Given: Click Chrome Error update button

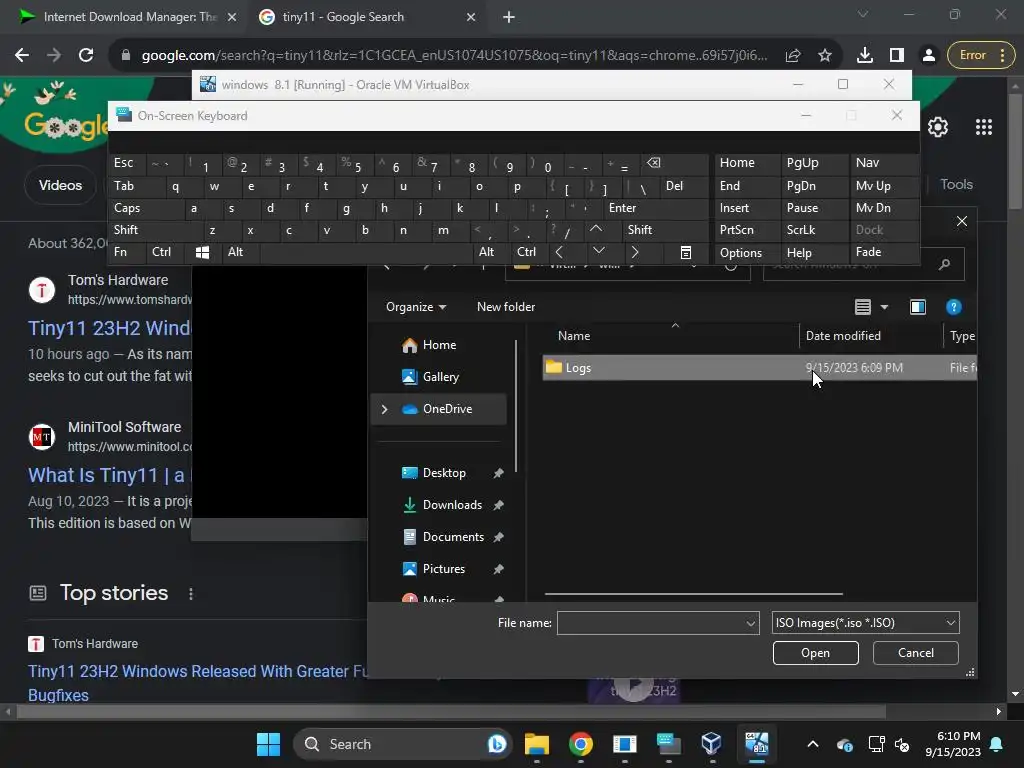Looking at the screenshot, I should (981, 56).
